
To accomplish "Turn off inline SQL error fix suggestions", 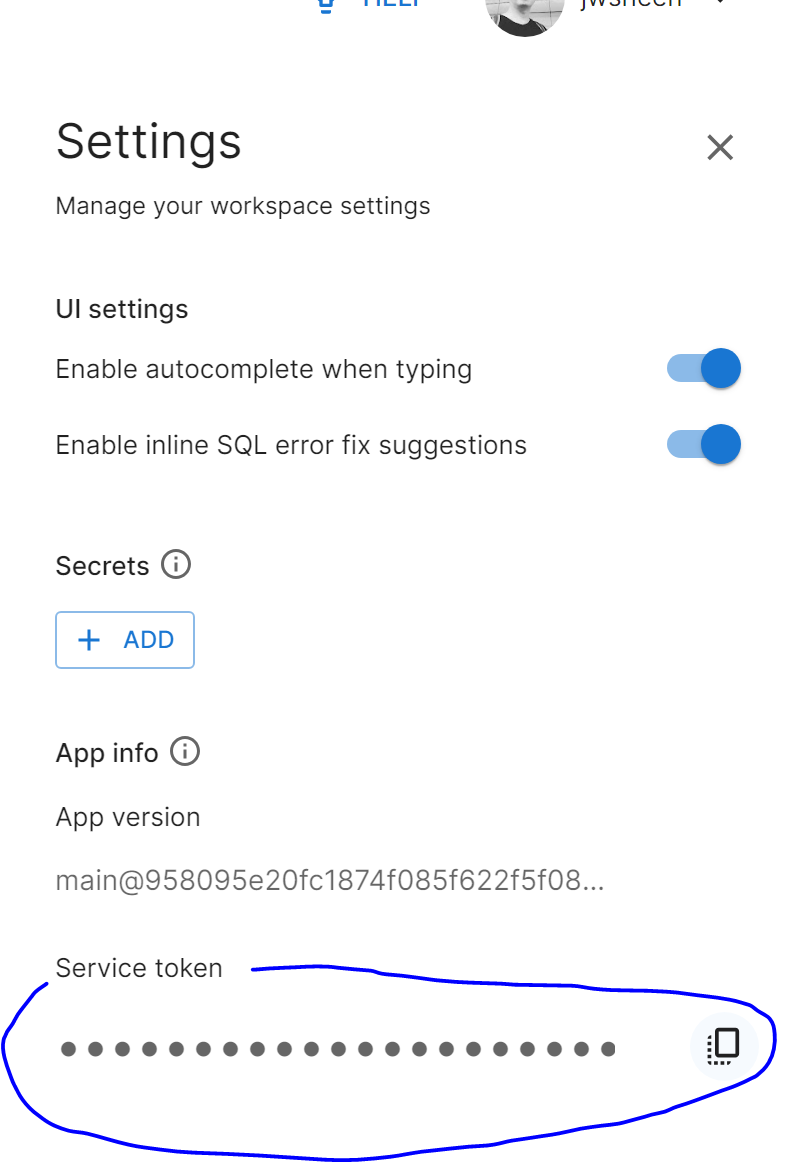I will (704, 444).
